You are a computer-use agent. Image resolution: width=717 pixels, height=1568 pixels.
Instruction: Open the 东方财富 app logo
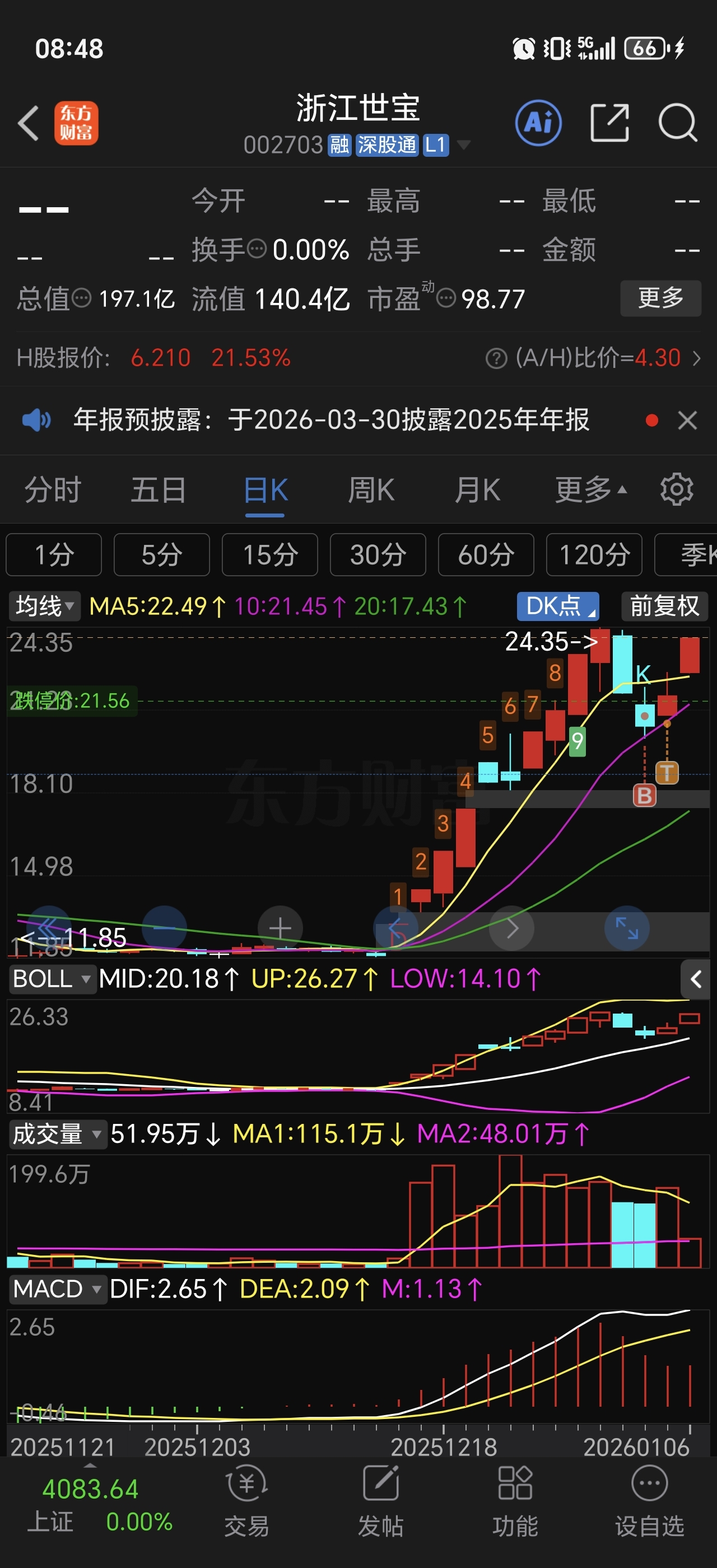click(x=76, y=123)
